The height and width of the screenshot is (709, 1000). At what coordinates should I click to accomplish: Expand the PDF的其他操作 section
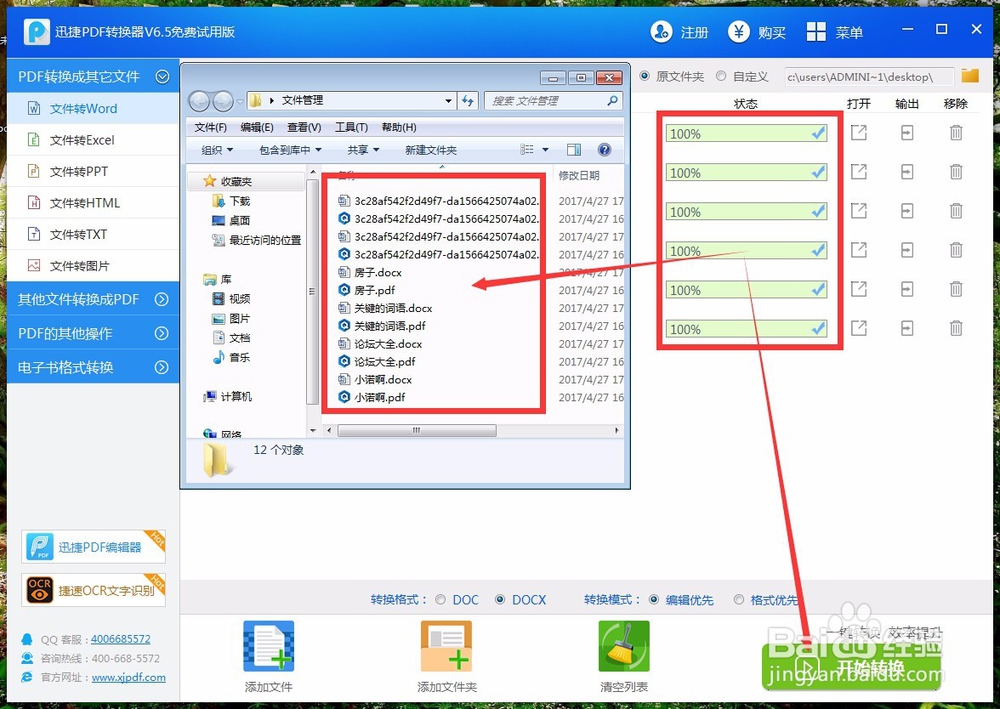162,333
